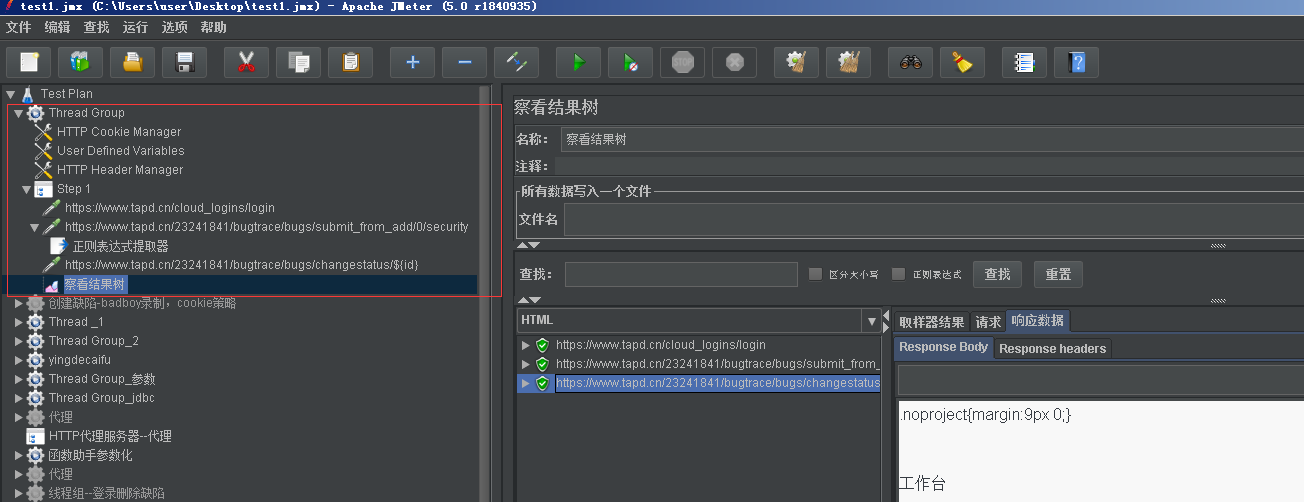The height and width of the screenshot is (502, 1304).
Task: Collapse all nodes with minus icon
Action: [464, 62]
